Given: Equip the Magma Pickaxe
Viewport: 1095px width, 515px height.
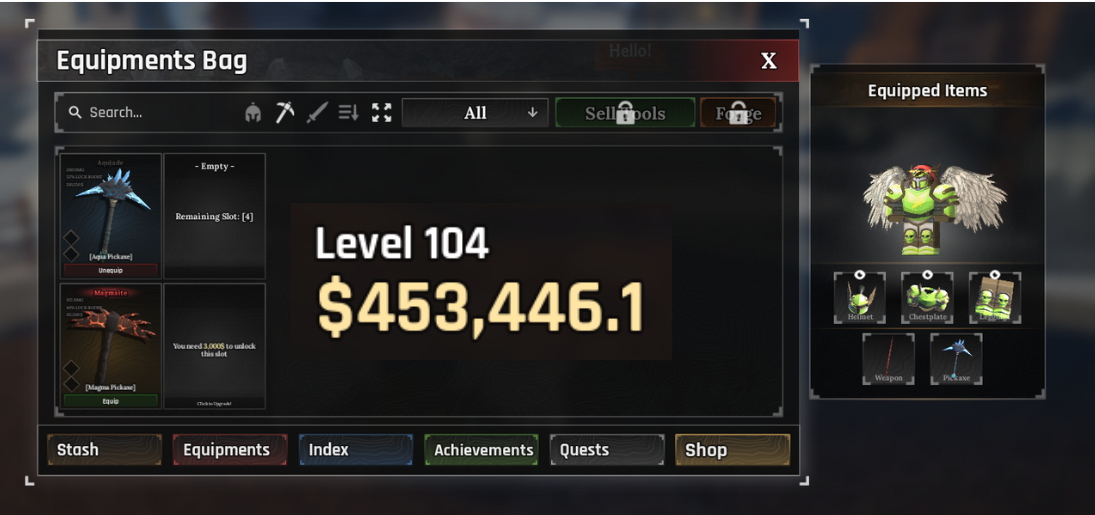Looking at the screenshot, I should pyautogui.click(x=110, y=401).
